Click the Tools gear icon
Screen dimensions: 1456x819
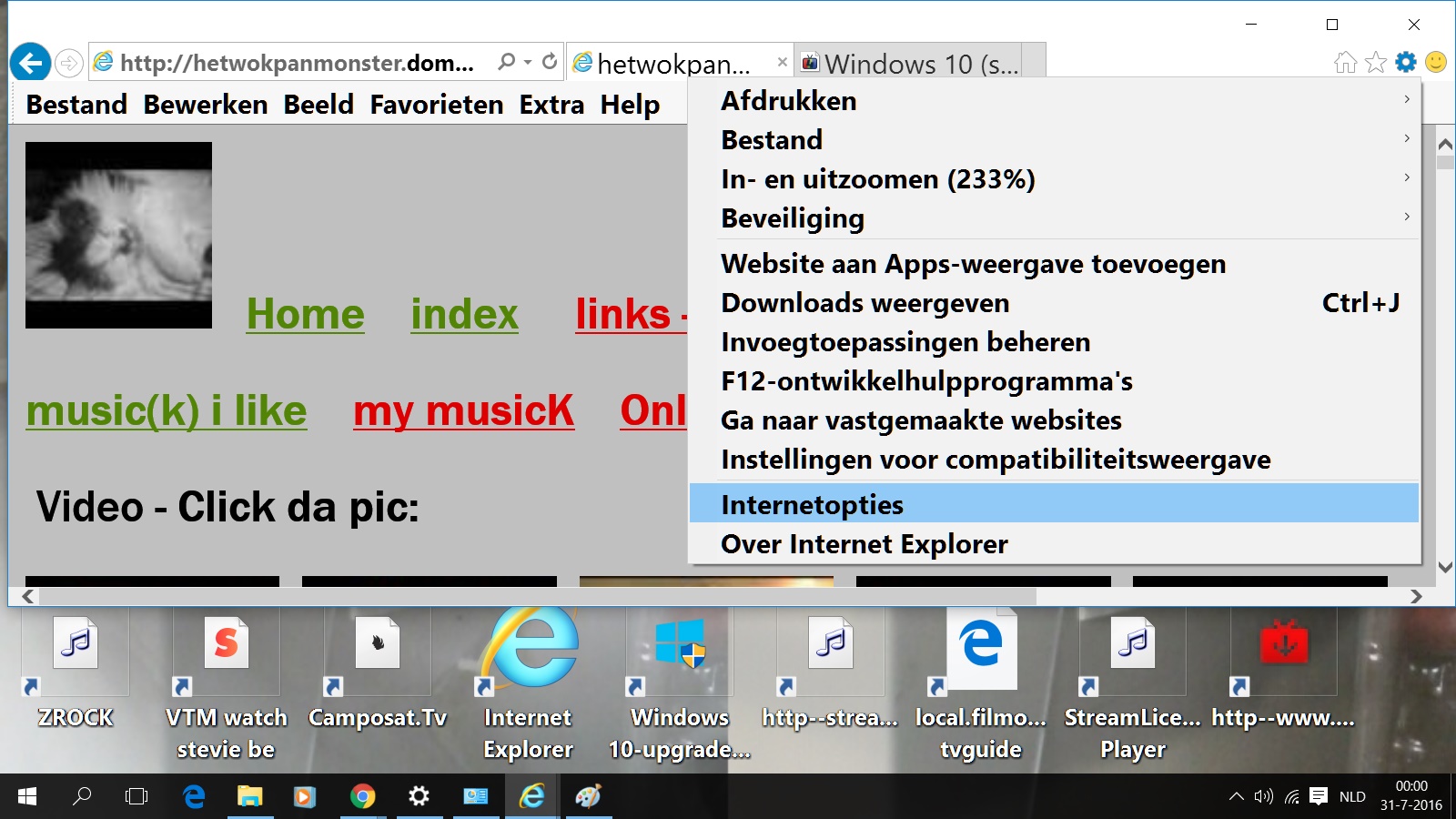1406,62
